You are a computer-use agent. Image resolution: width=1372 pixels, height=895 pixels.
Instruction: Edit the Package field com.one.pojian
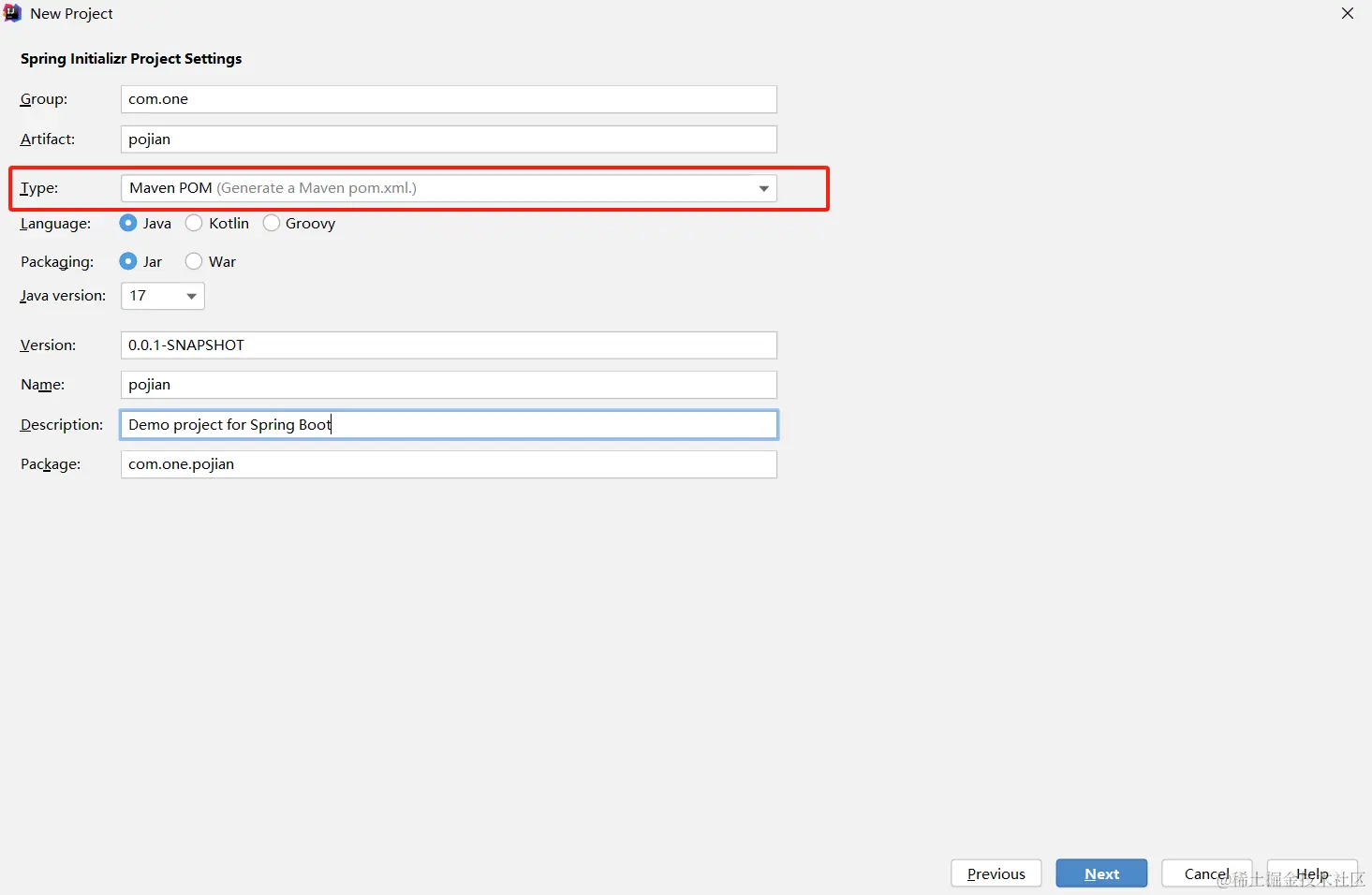click(449, 464)
